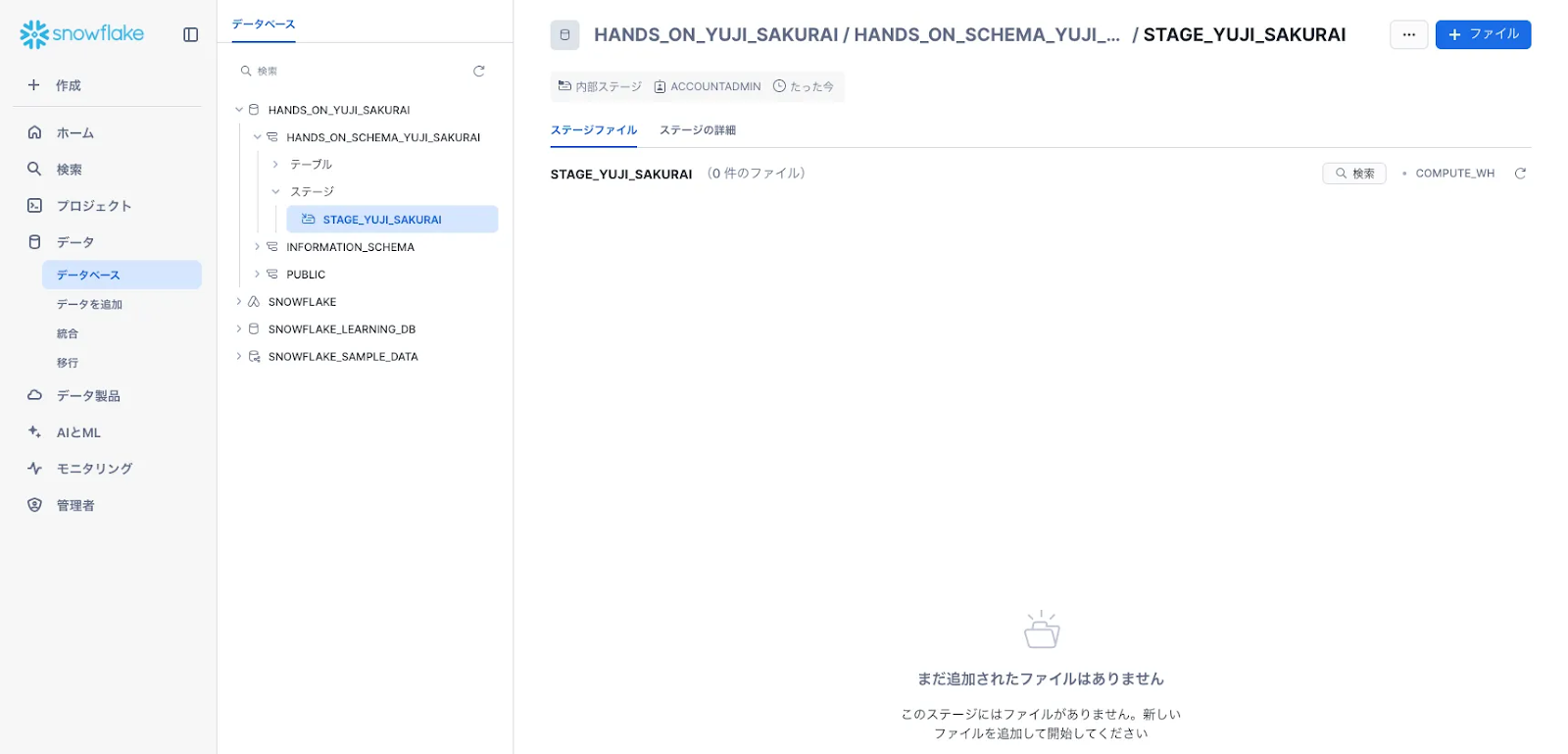
Task: Click the 検索 button in the stage files bar
Action: pyautogui.click(x=1353, y=174)
